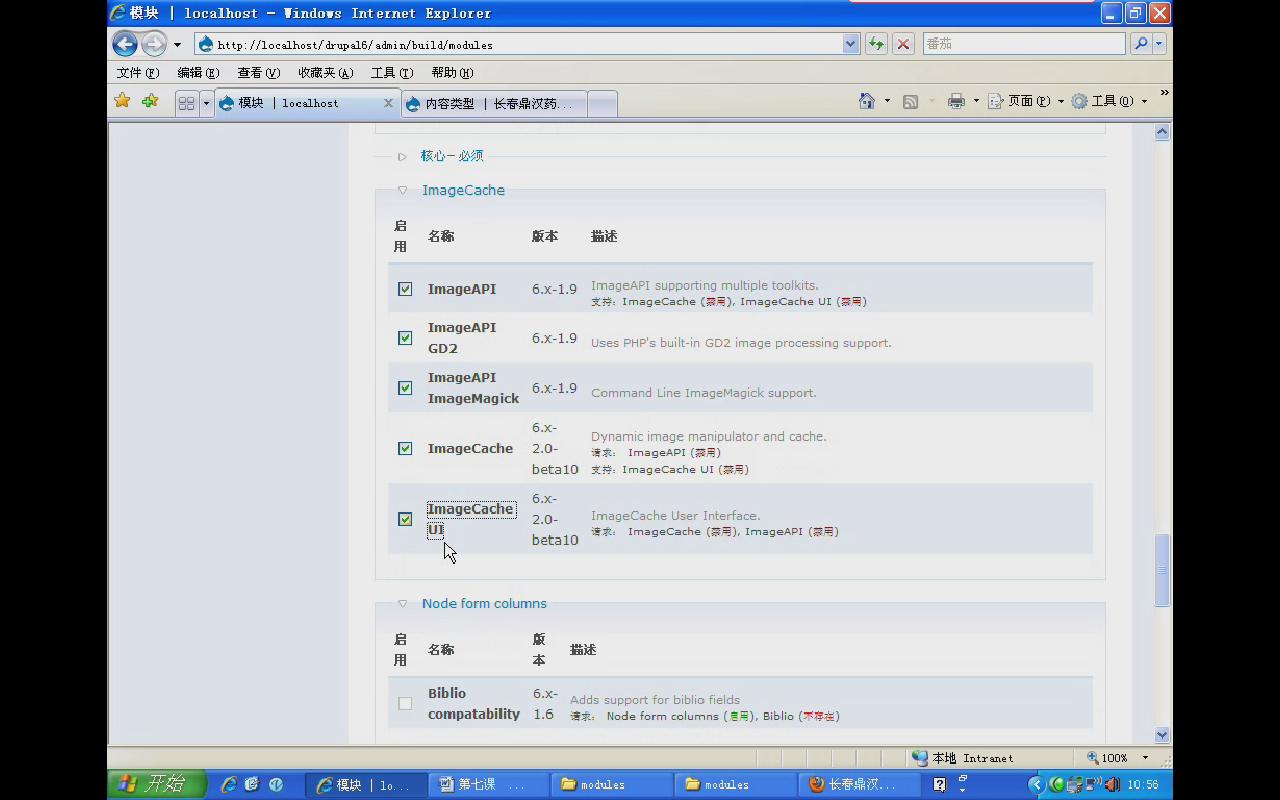
Task: Open the Tools (工具) gear toolbar menu
Action: click(1109, 101)
